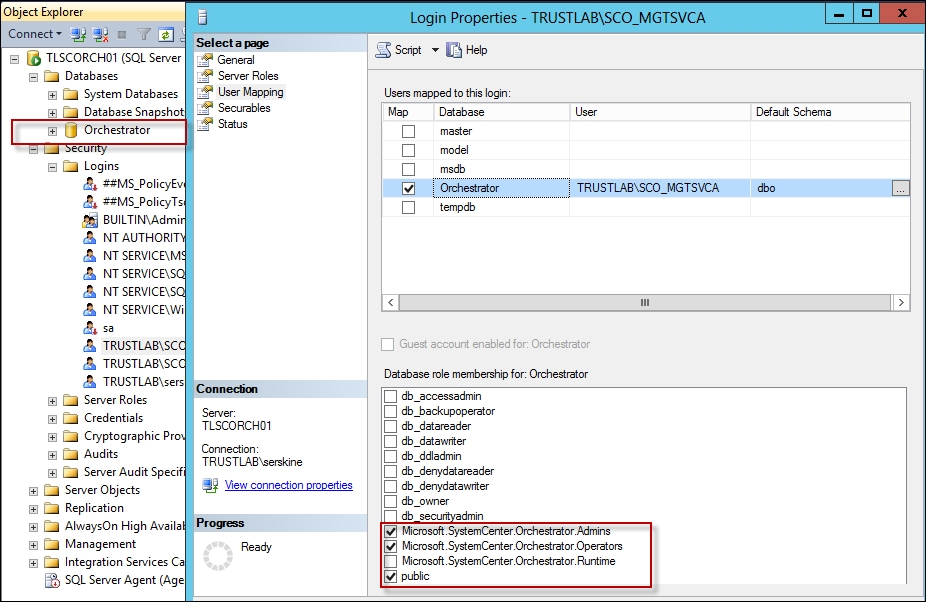Click the ##MS_PolicyEv login icon
The width and height of the screenshot is (926, 602).
point(89,184)
